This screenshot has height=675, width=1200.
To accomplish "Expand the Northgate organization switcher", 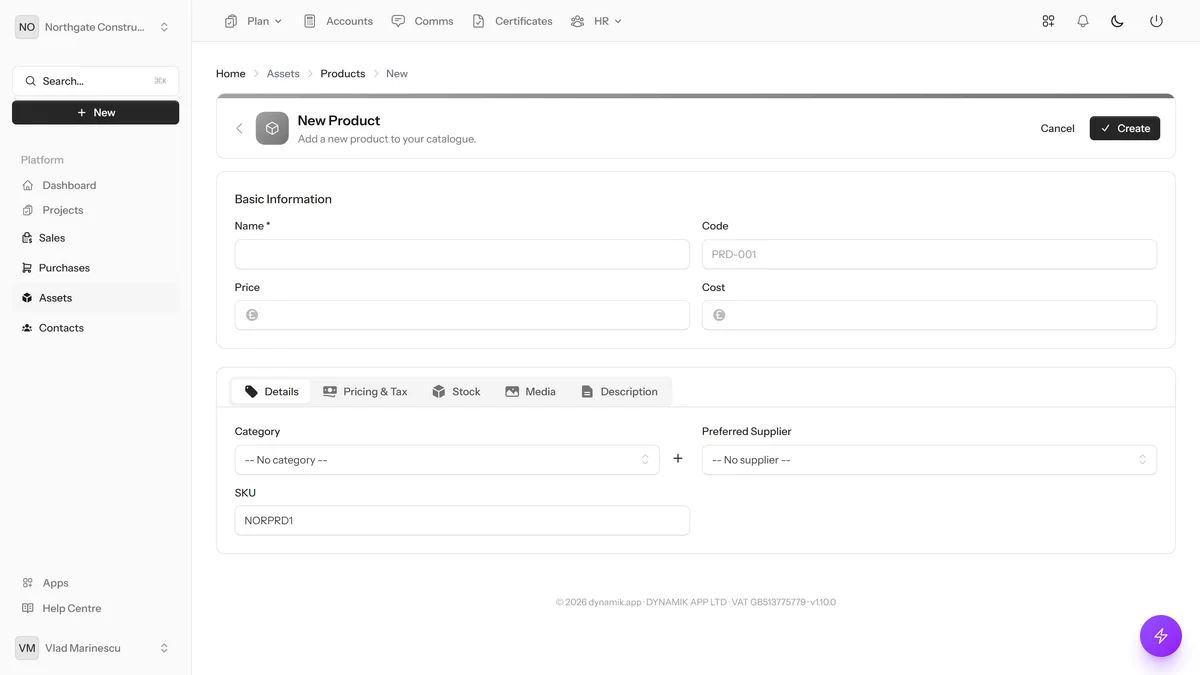I will click(95, 27).
